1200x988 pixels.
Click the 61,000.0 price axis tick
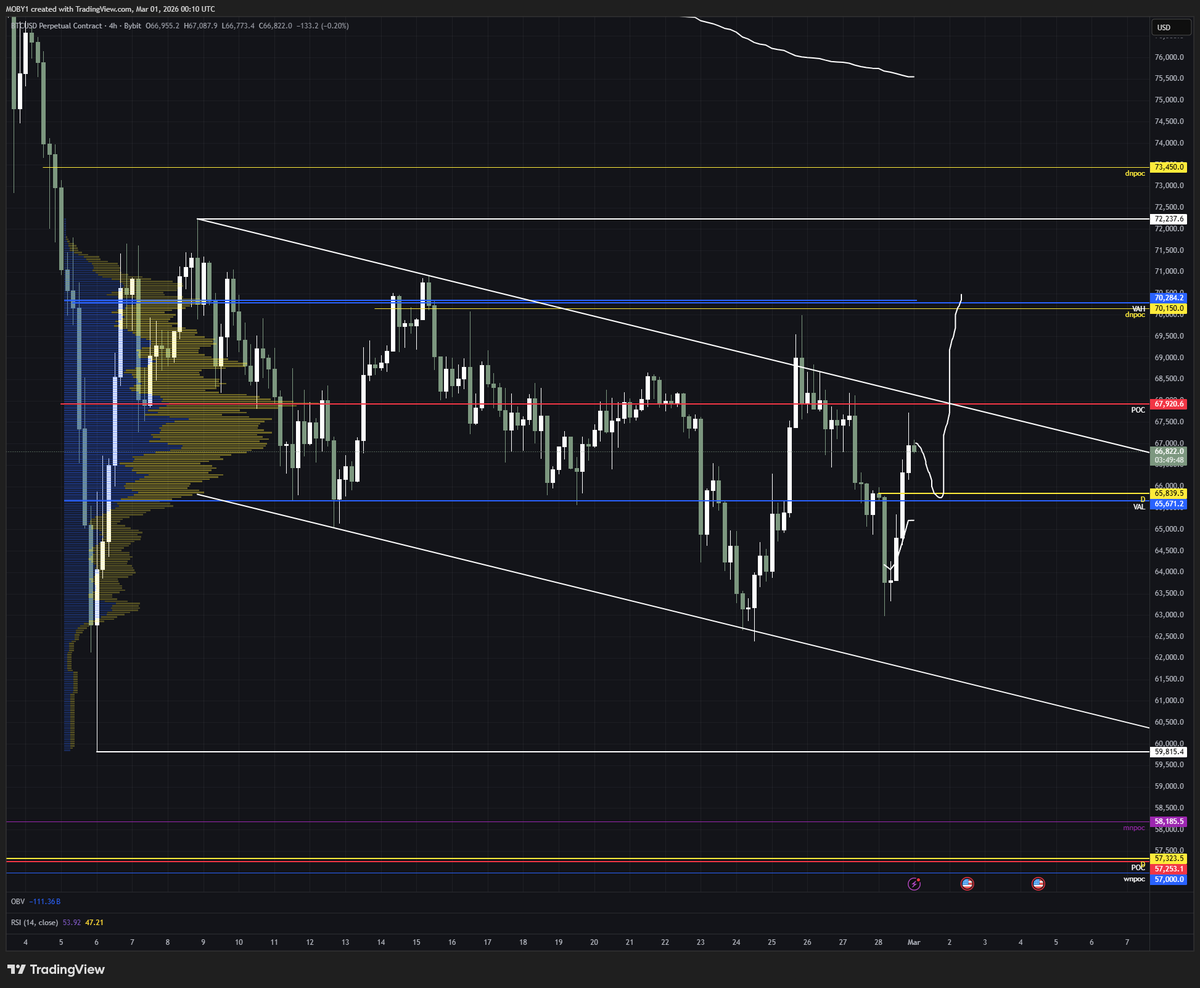point(1169,701)
